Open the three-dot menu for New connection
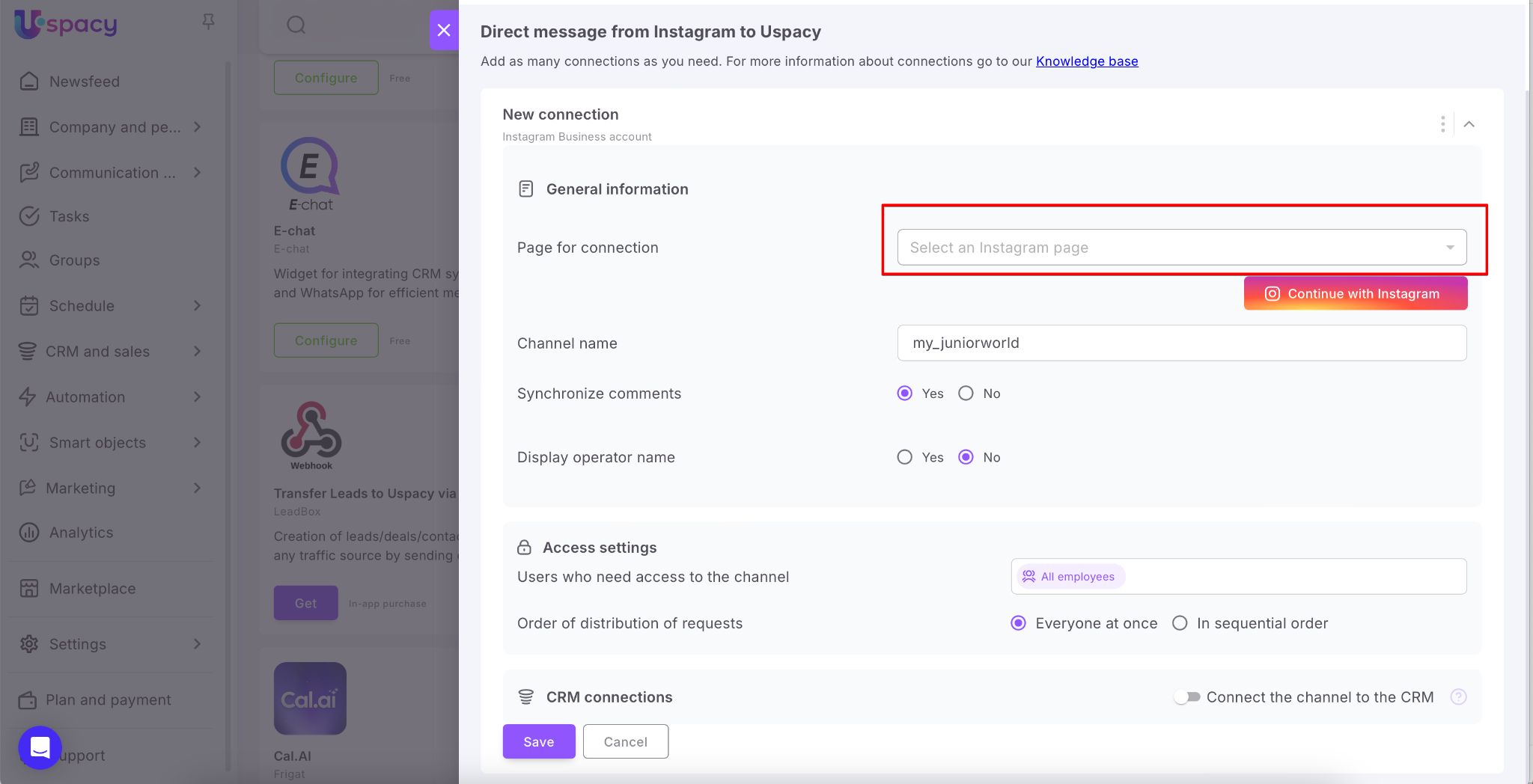 (1442, 124)
